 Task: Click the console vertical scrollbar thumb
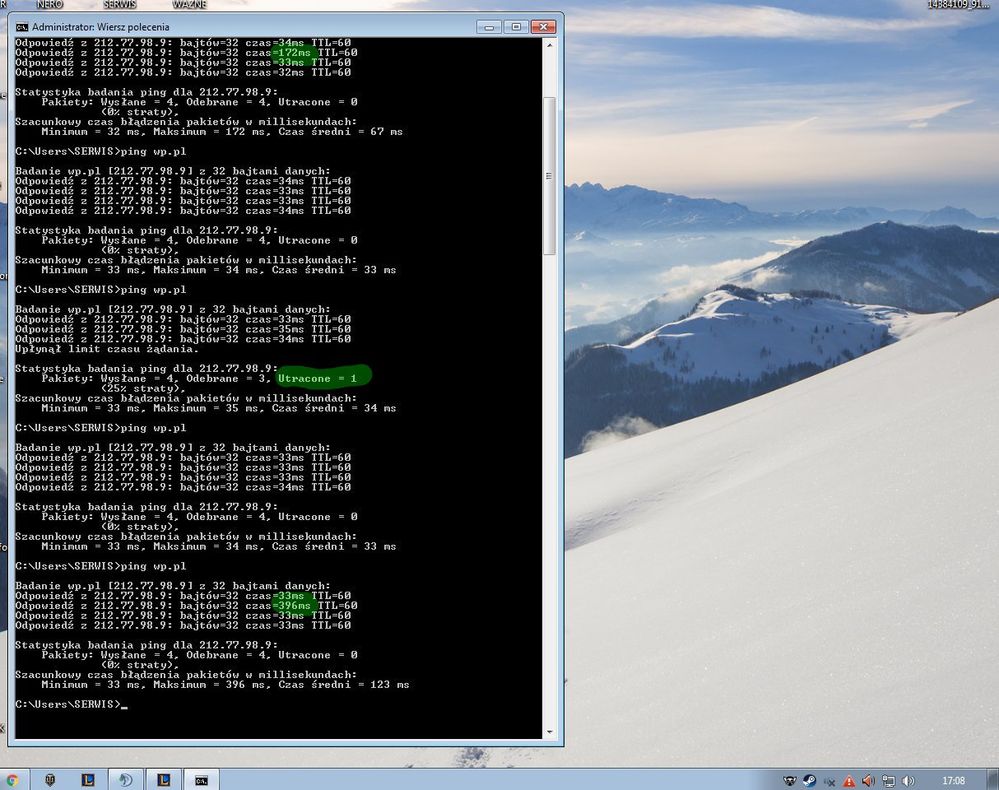(x=549, y=175)
